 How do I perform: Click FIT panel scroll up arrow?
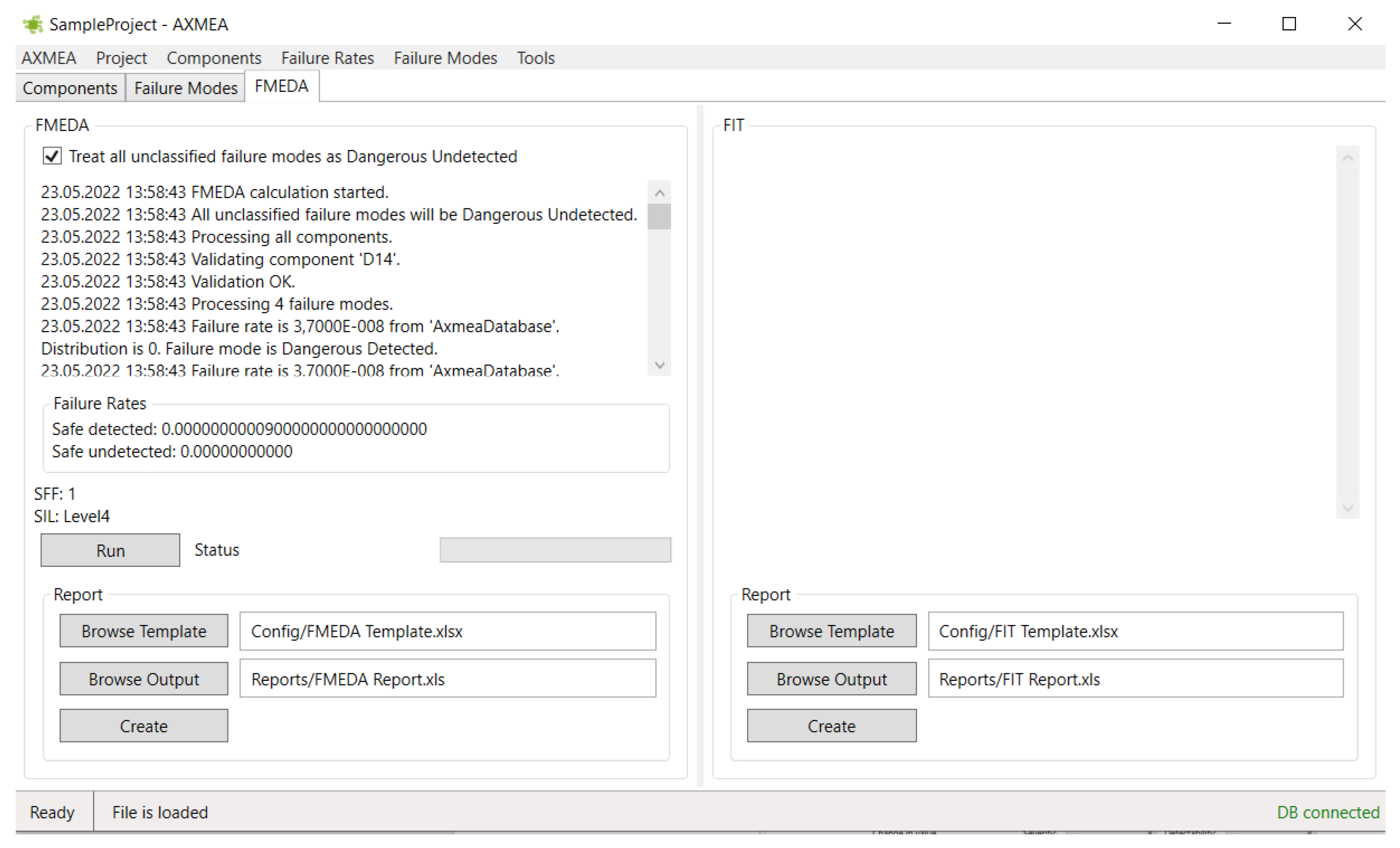[1347, 158]
